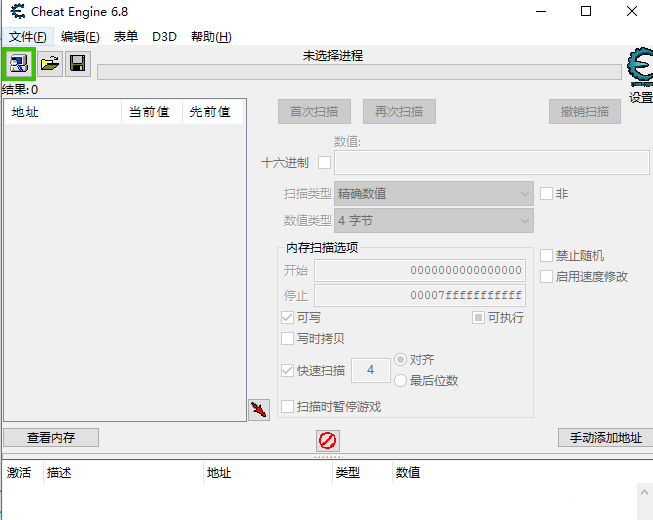
Task: Click the red no-entry clear list icon
Action: pos(328,440)
